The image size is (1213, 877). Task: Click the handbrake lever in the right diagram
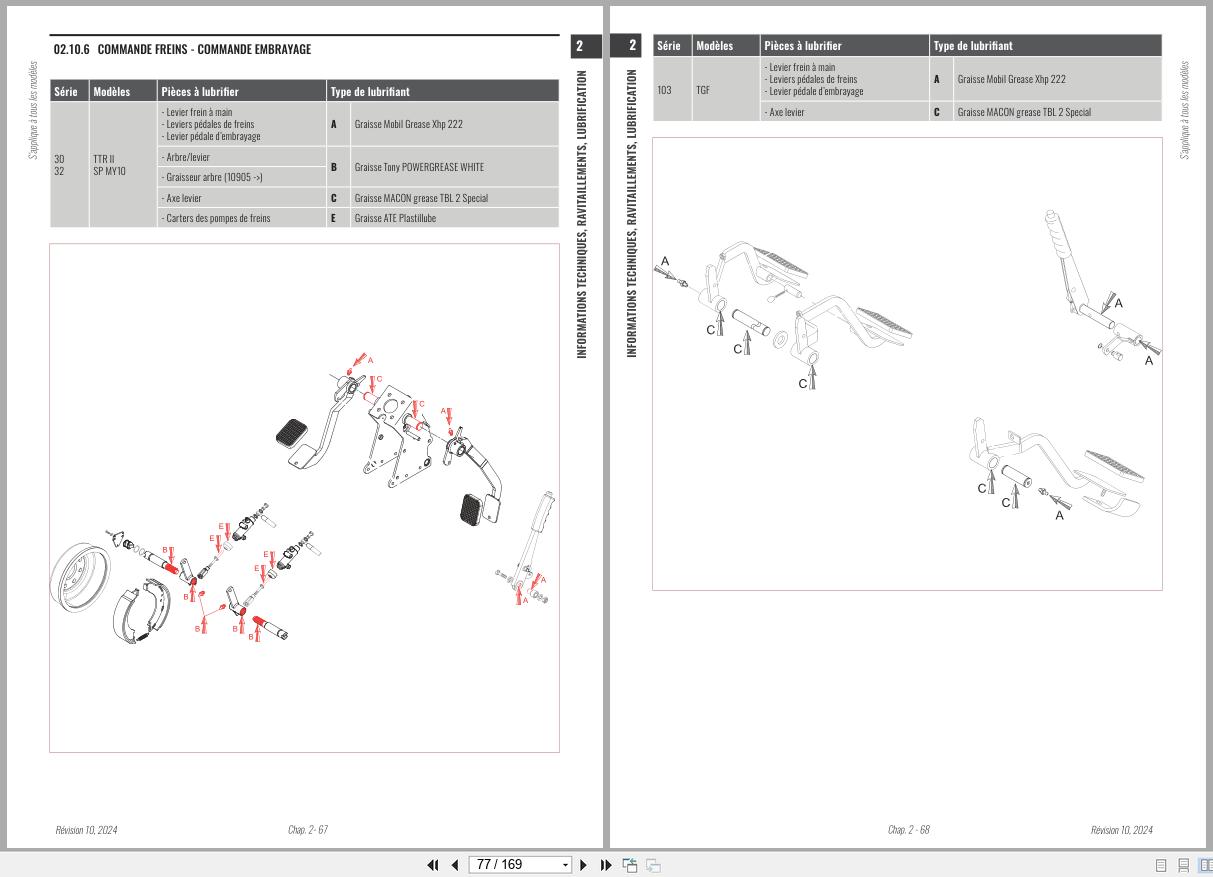pos(1065,260)
